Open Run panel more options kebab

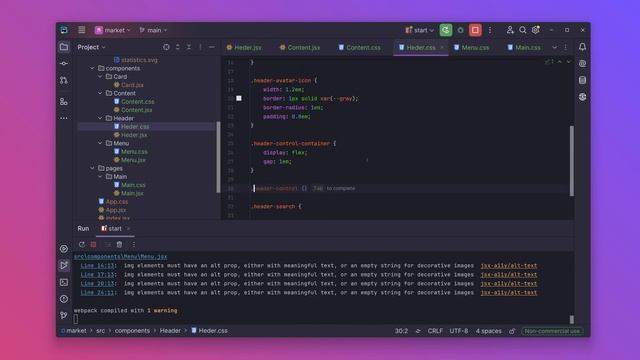(133, 244)
